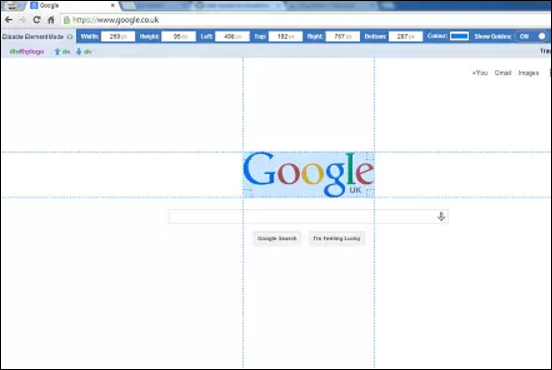Click Disable Element Mode button

37,37
